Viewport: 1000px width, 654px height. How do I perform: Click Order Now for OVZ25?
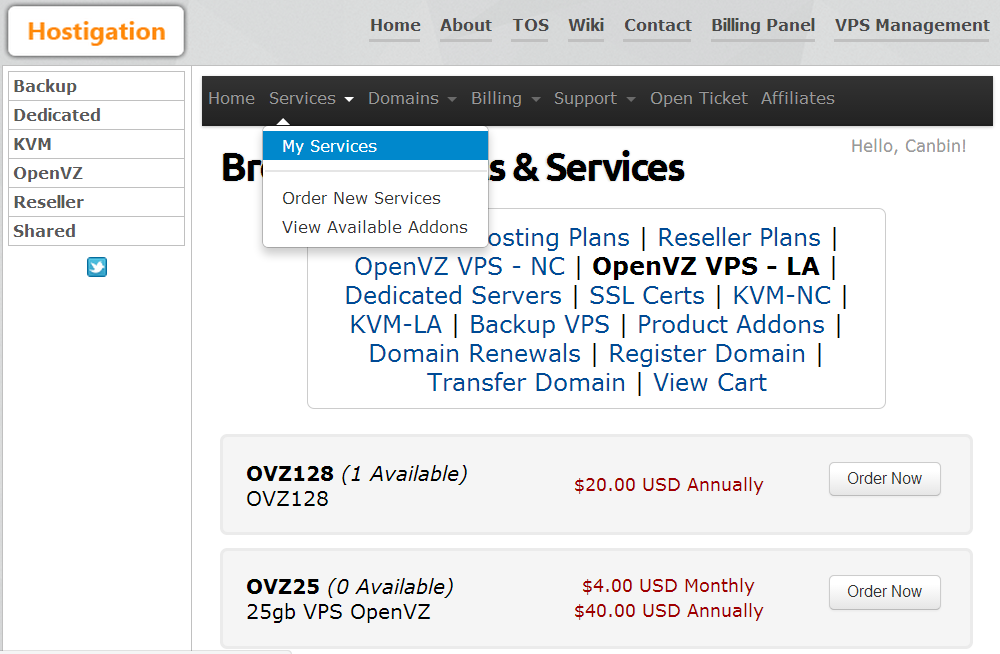(x=884, y=591)
